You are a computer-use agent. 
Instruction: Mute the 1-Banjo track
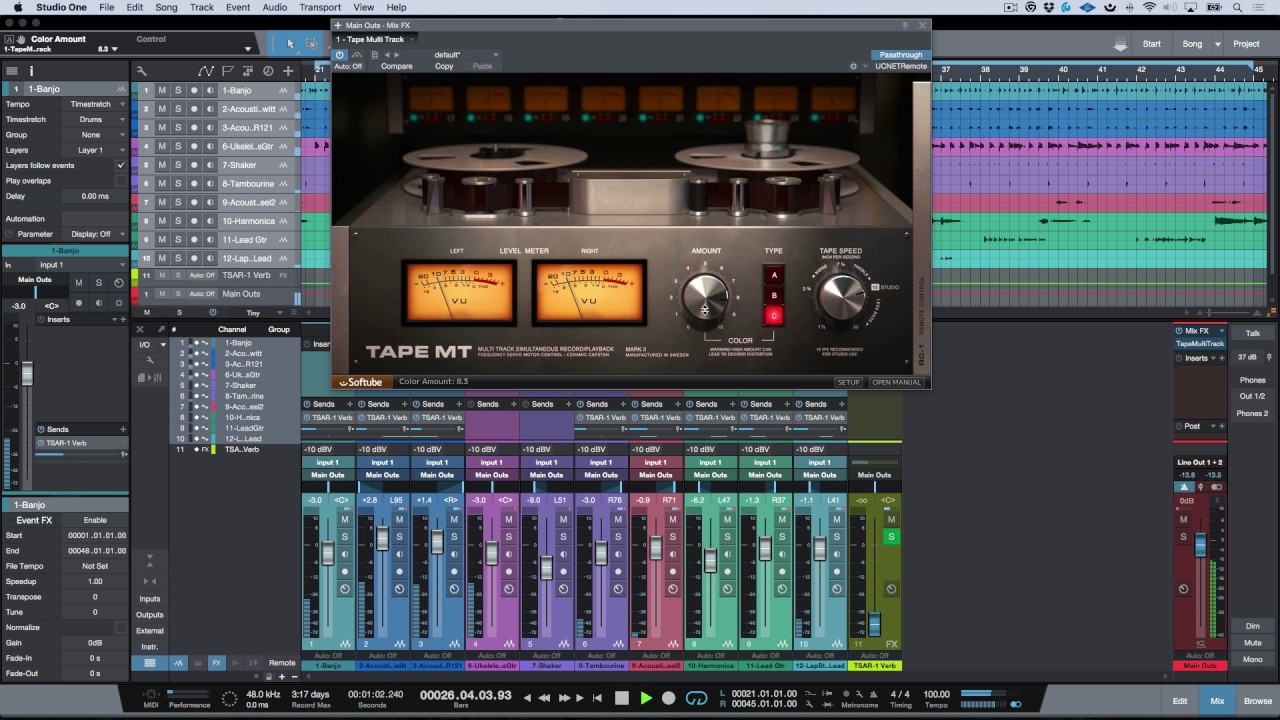[x=162, y=90]
